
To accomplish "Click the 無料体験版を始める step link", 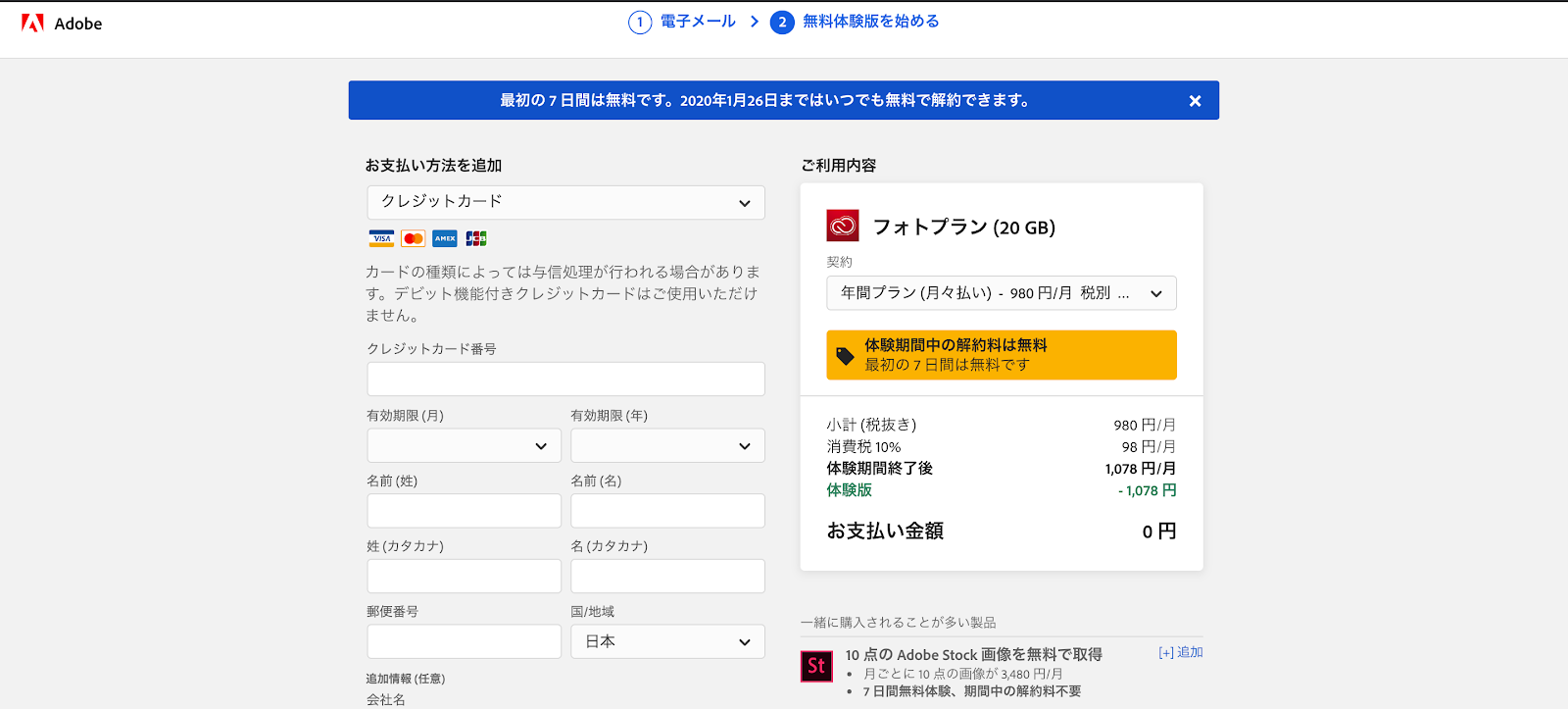I will coord(870,22).
